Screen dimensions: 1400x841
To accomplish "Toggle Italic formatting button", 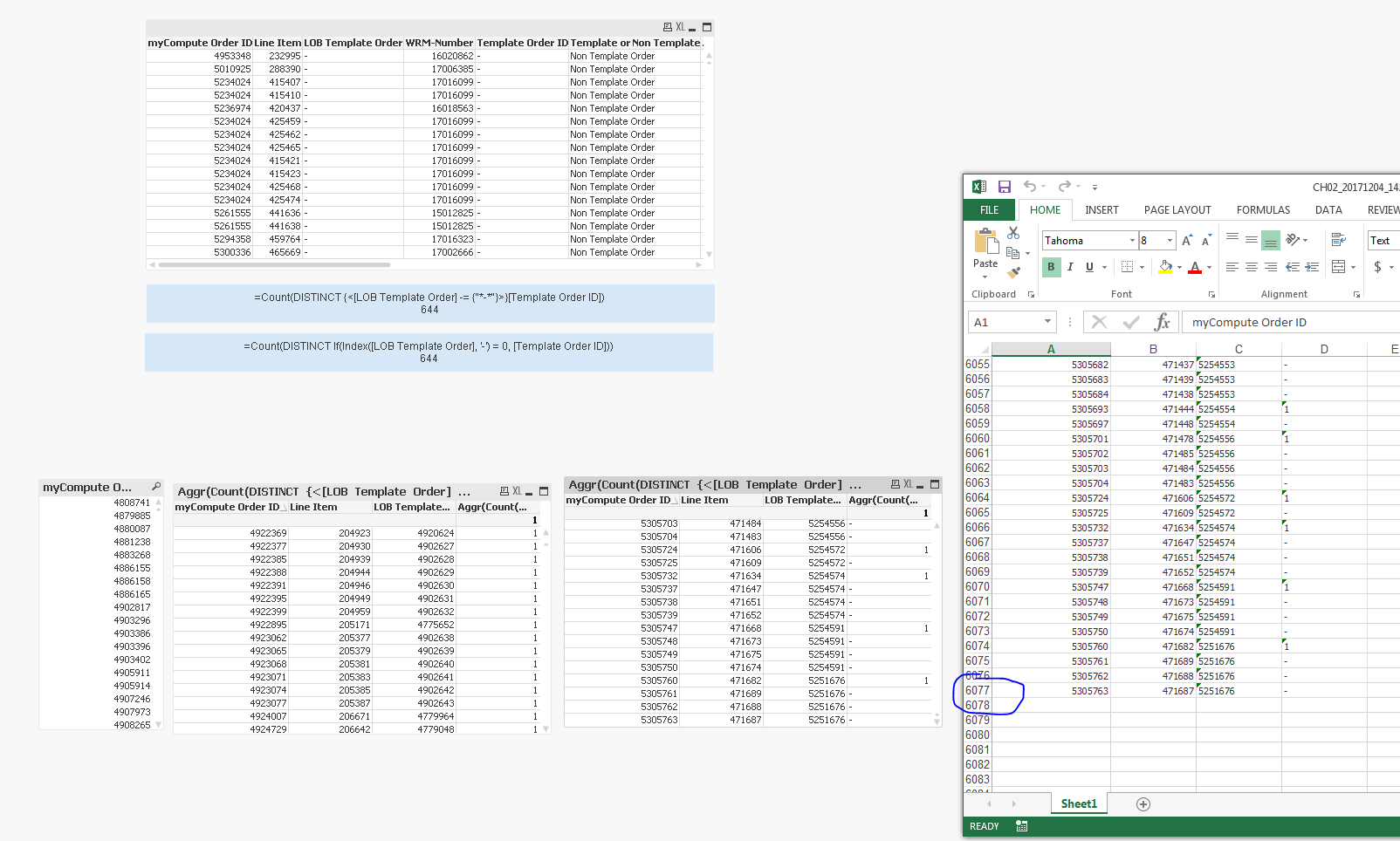I will (1070, 267).
